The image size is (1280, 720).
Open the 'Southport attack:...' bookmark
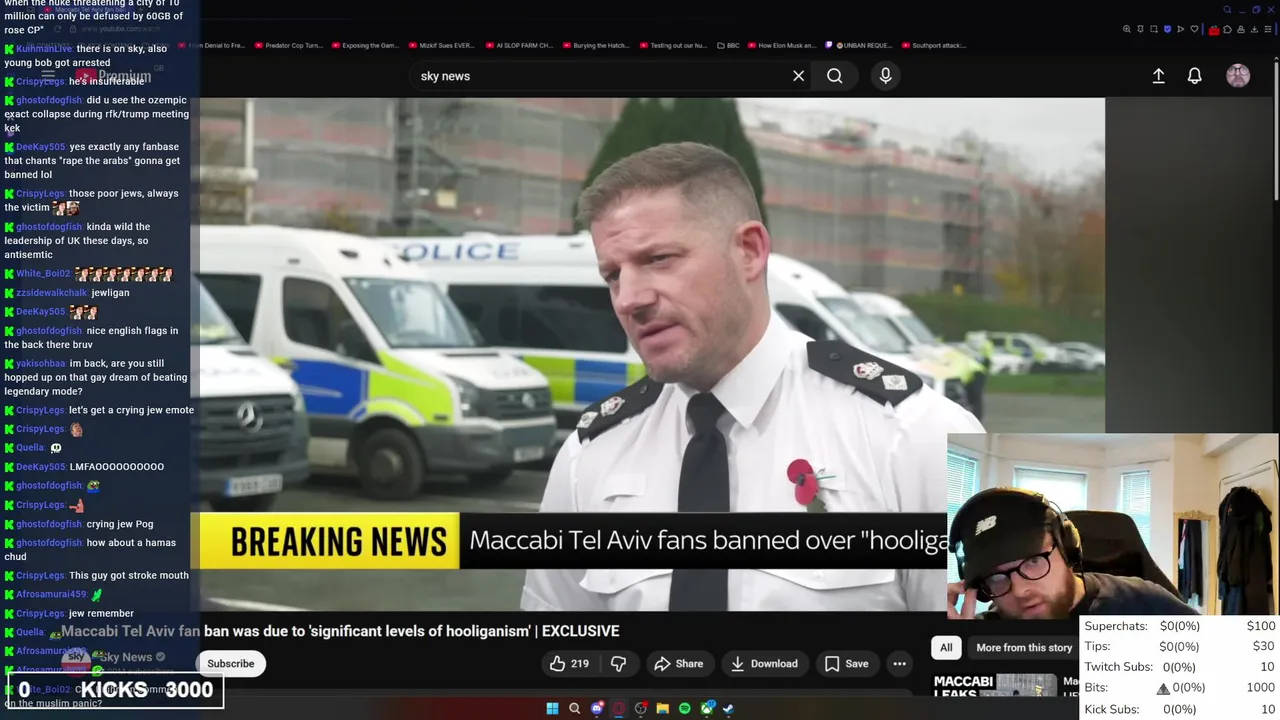pyautogui.click(x=935, y=45)
